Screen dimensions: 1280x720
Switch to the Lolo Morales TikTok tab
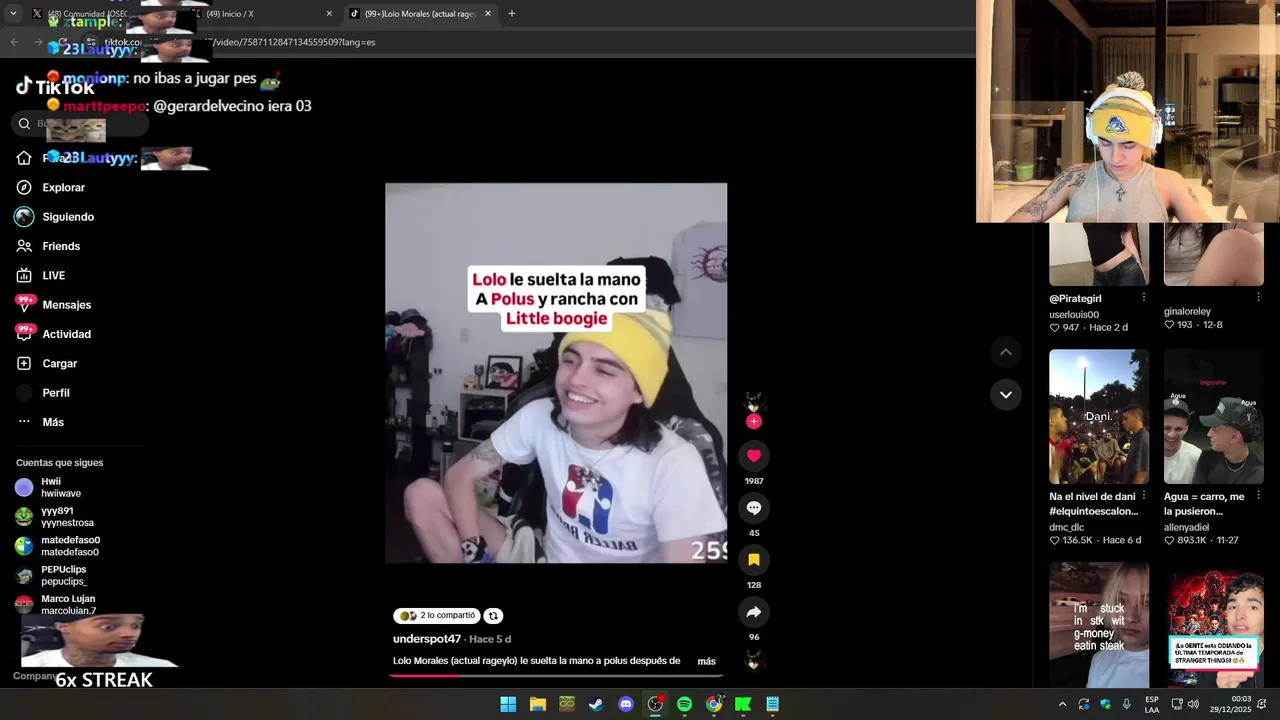pyautogui.click(x=420, y=14)
